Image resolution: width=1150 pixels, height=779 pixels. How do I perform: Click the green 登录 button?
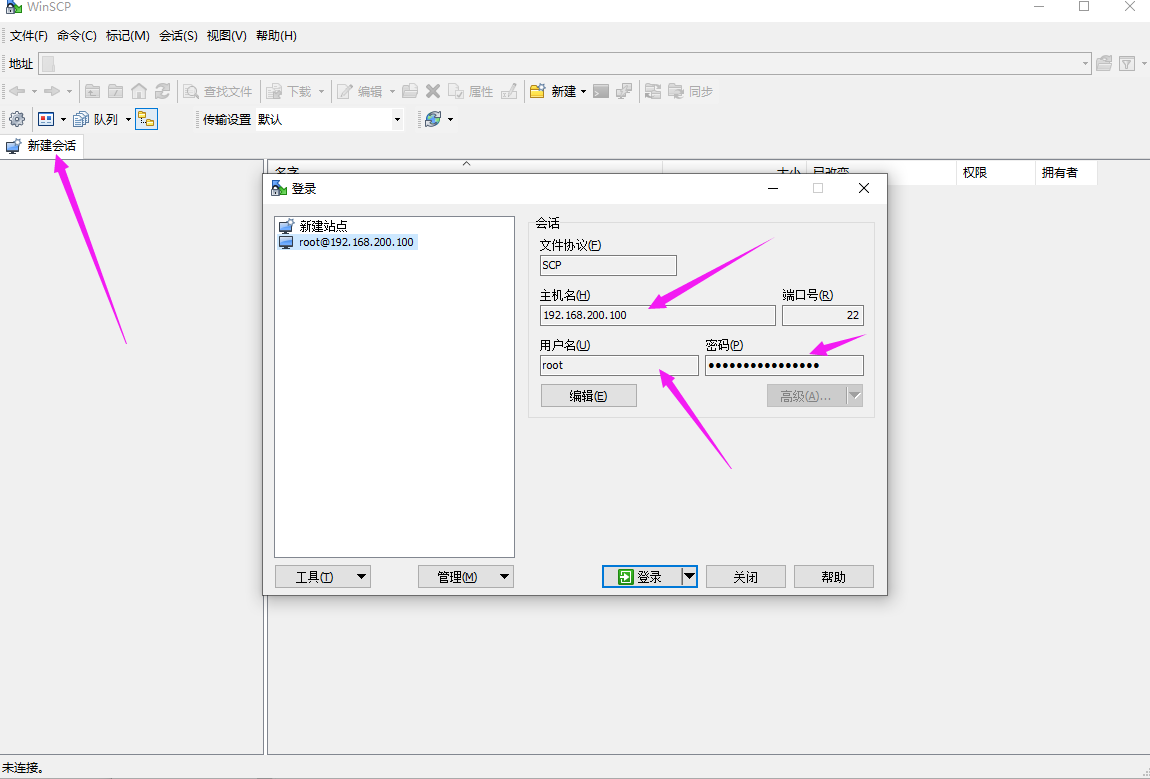click(x=642, y=577)
